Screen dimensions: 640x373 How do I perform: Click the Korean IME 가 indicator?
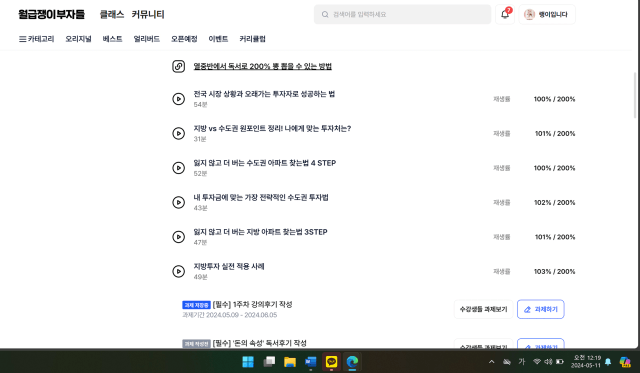[x=521, y=362]
